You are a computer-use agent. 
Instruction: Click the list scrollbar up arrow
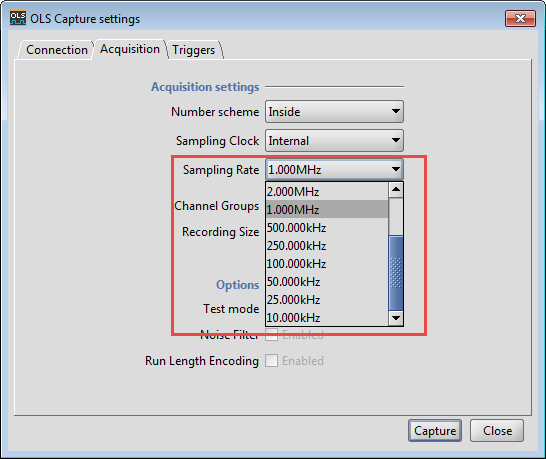396,190
